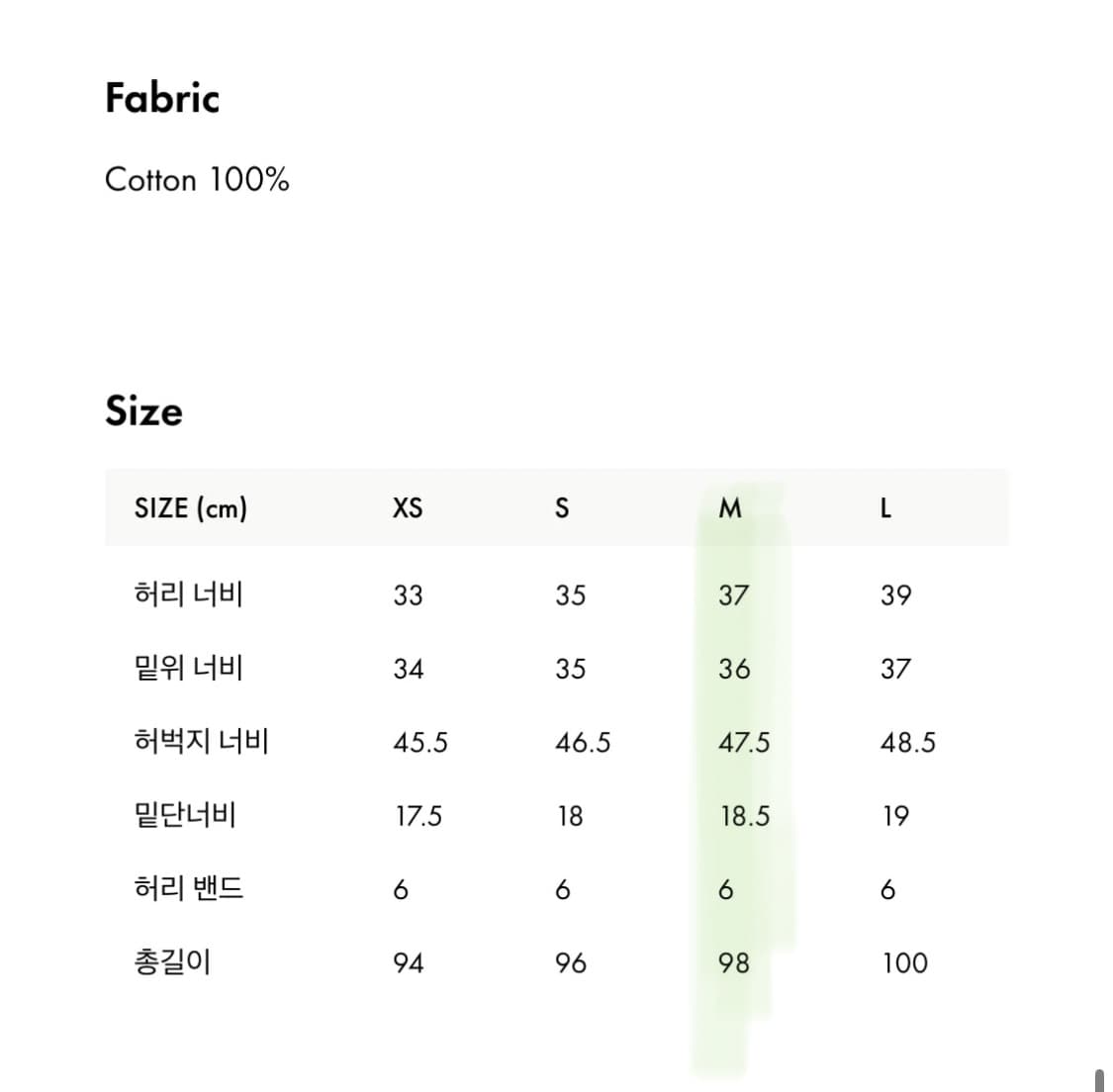Click the 허리 너비 row label
The width and height of the screenshot is (1113, 1092).
click(x=189, y=594)
